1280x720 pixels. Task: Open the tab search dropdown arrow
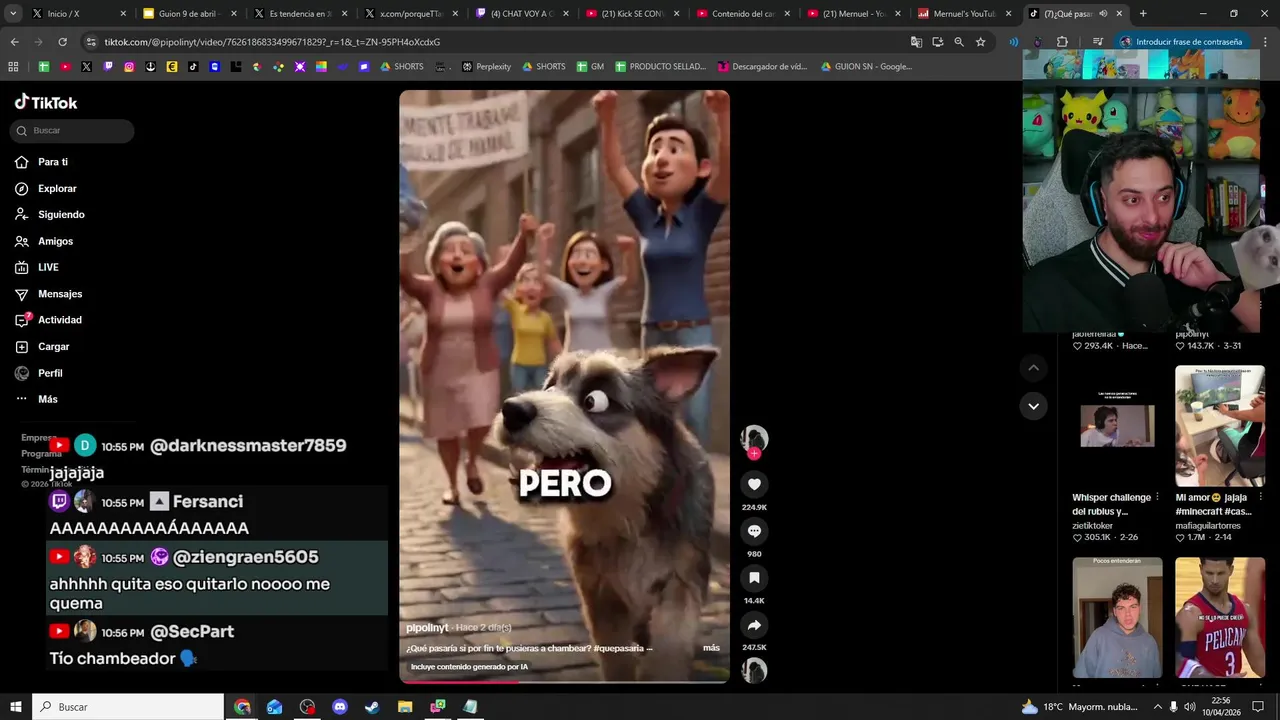[x=12, y=14]
